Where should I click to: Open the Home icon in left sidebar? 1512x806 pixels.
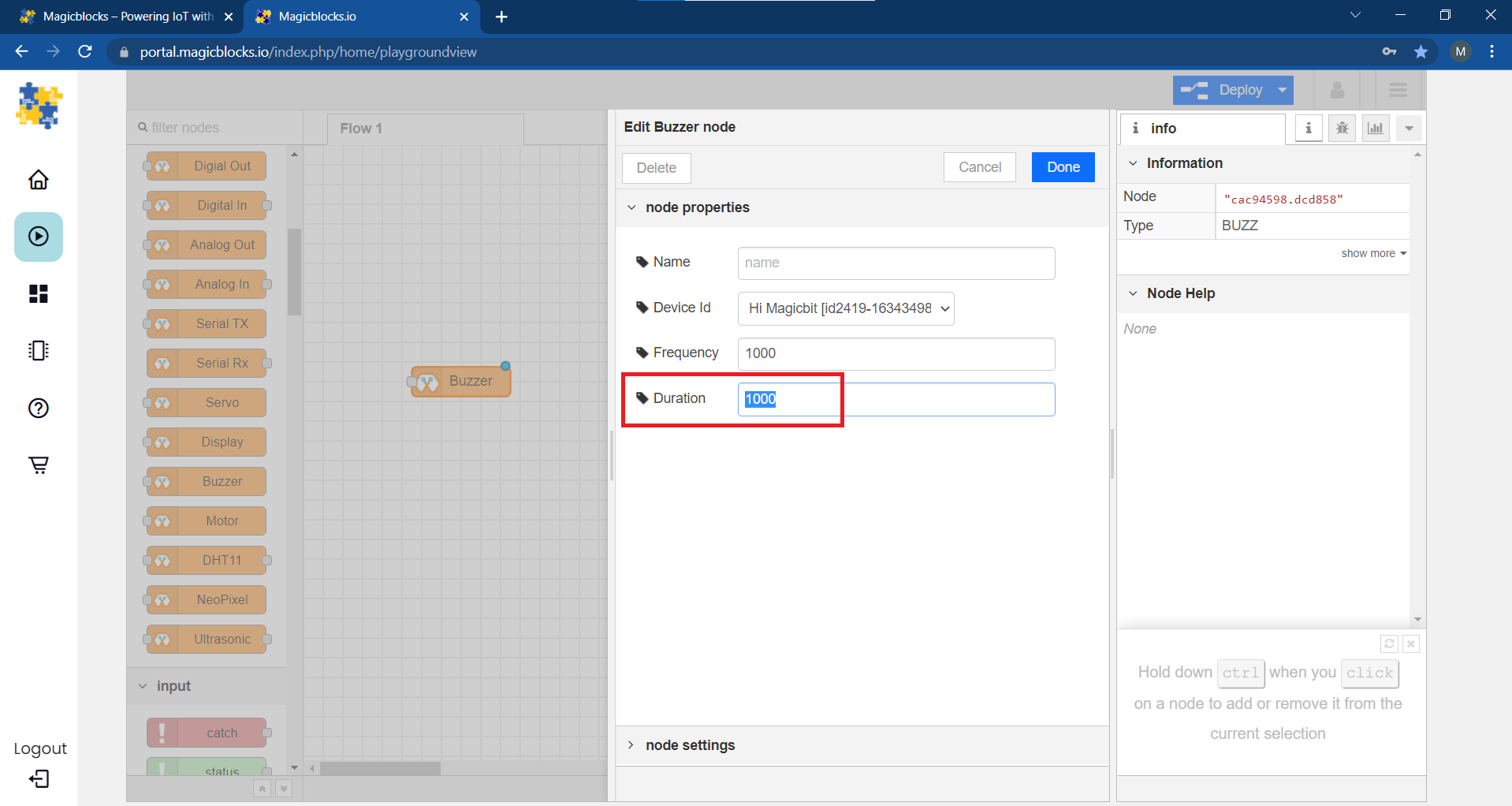(x=39, y=180)
